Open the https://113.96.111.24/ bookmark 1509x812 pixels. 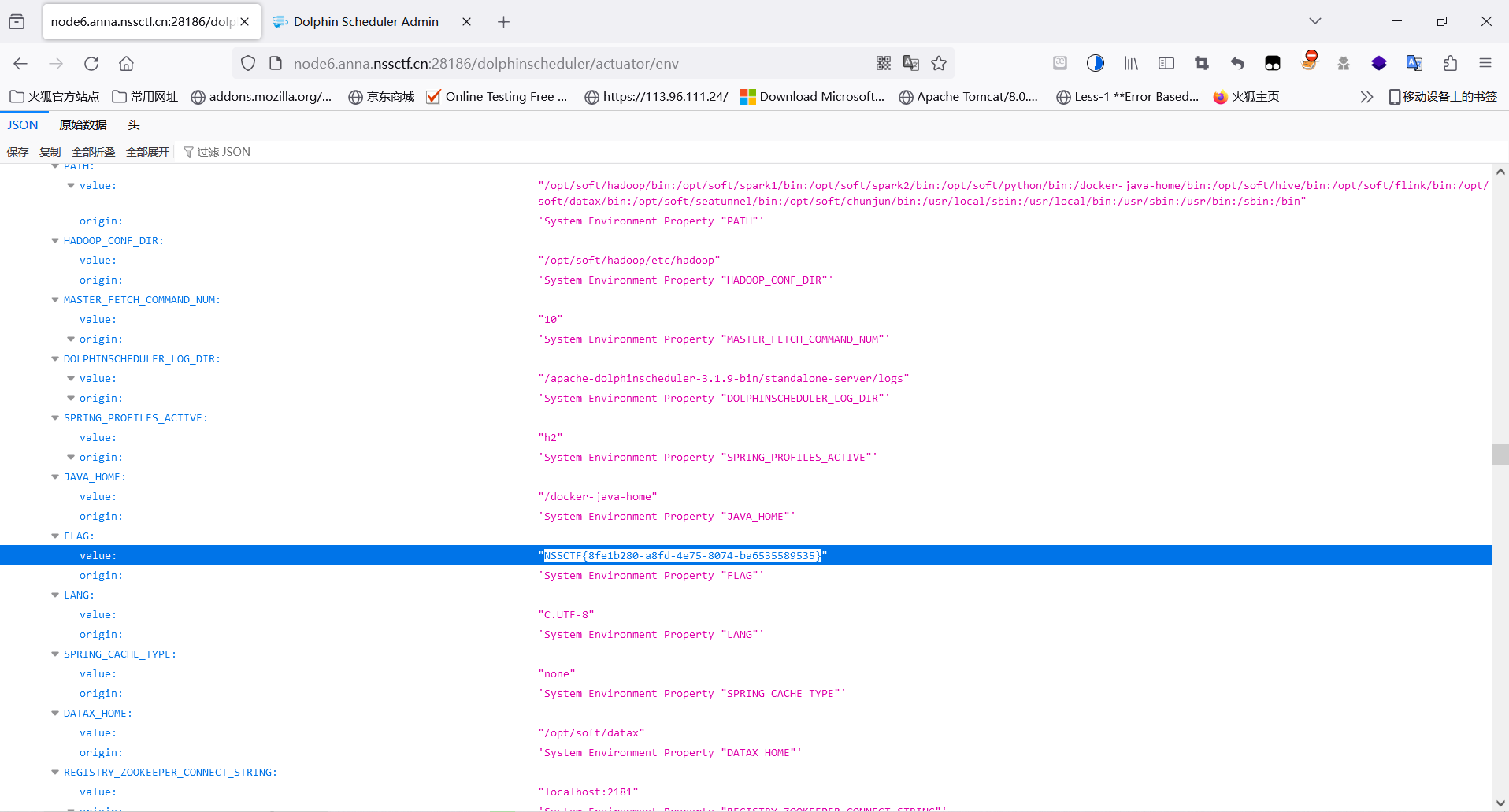pos(656,97)
